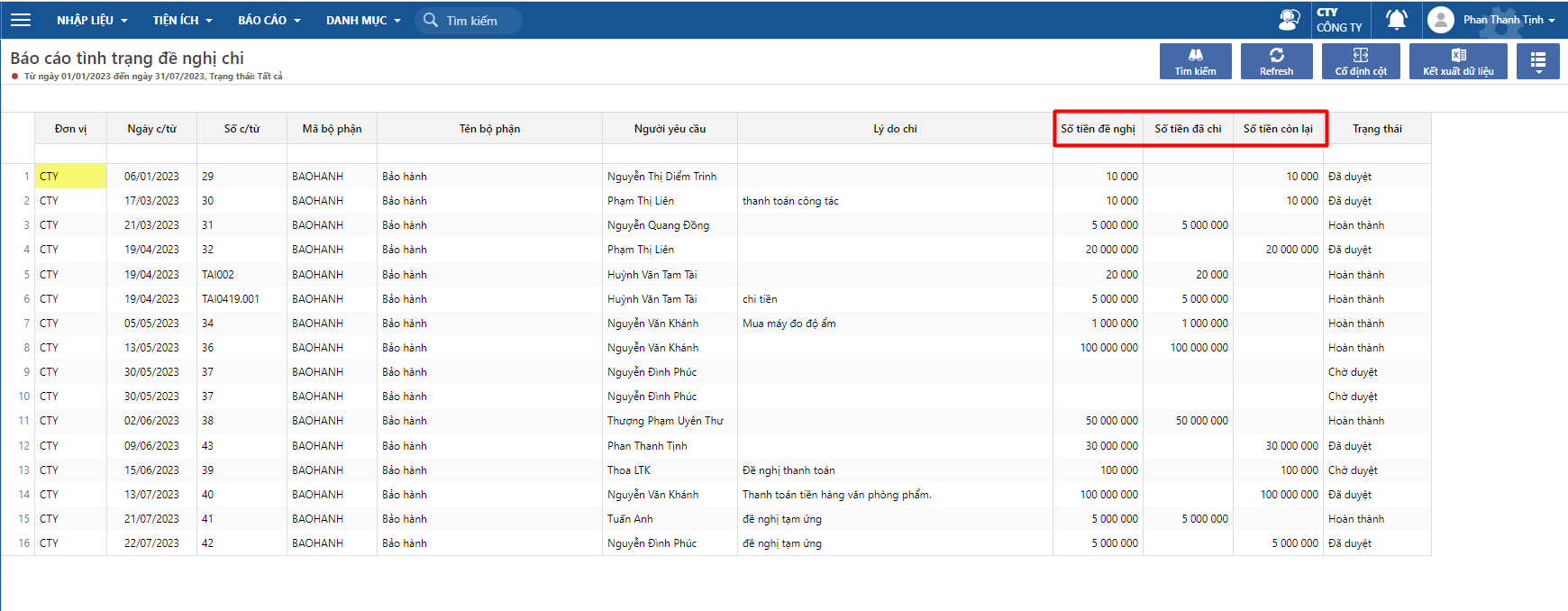Open the NHẬP LIỆU menu
Viewport: 1568px width, 611px height.
coord(92,20)
